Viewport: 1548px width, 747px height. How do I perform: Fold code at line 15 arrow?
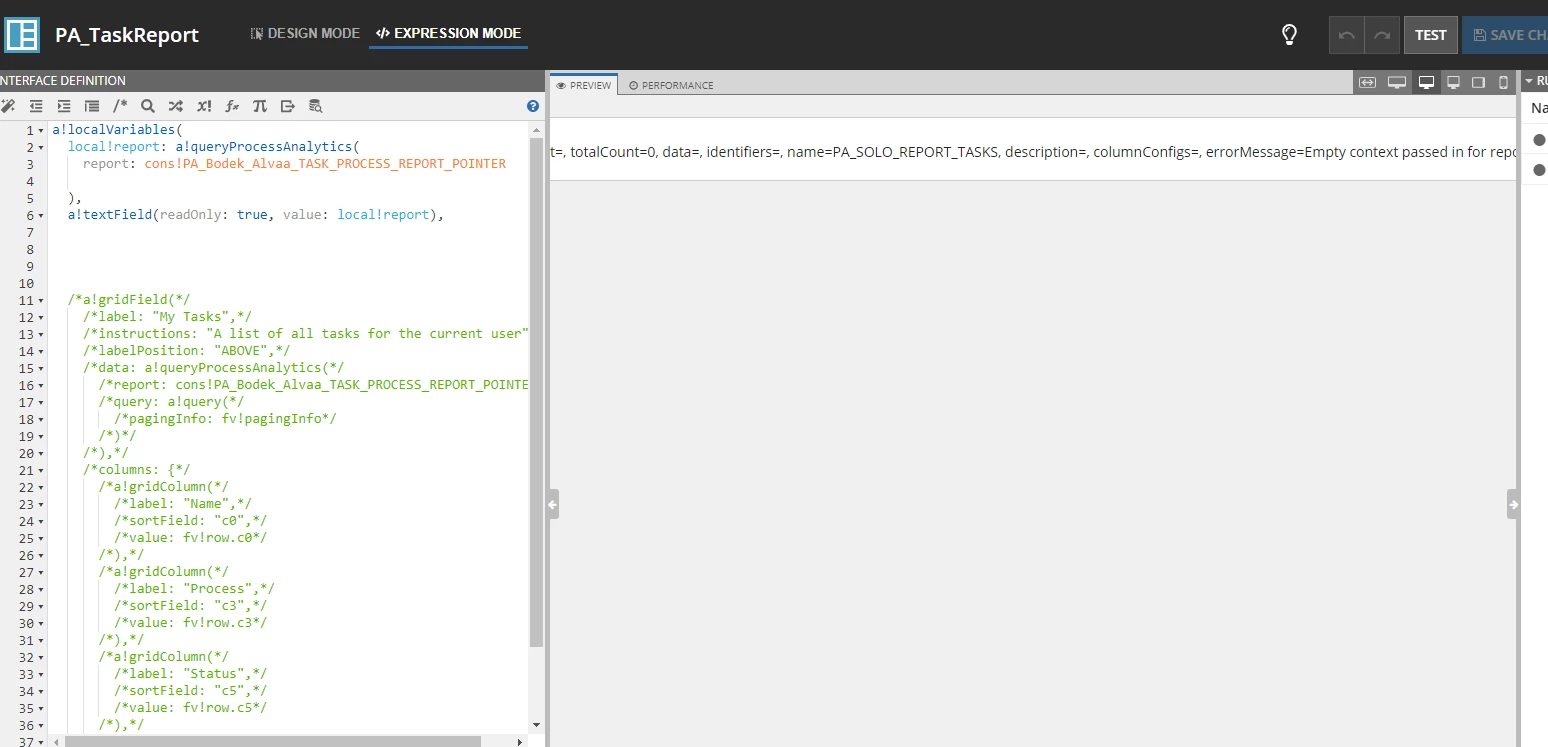[x=41, y=369]
